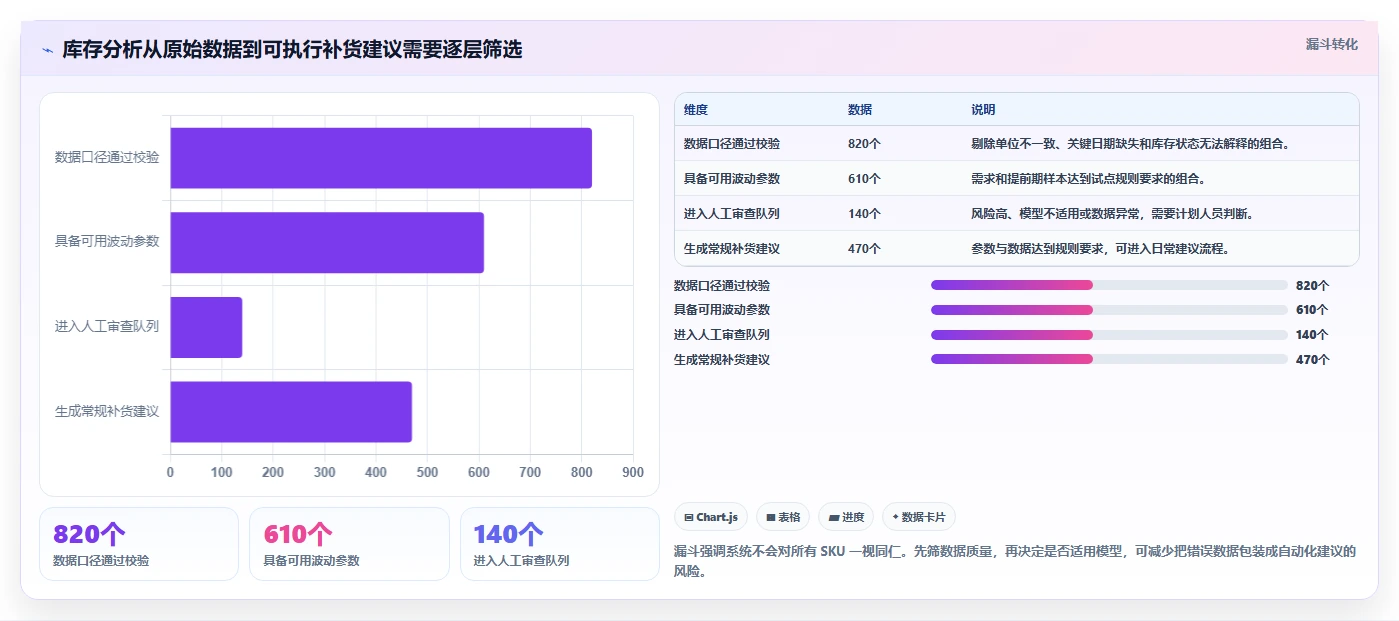This screenshot has height=621, width=1399.
Task: Click footer paragraph starting 漏斗强调系统
Action: pos(1015,561)
